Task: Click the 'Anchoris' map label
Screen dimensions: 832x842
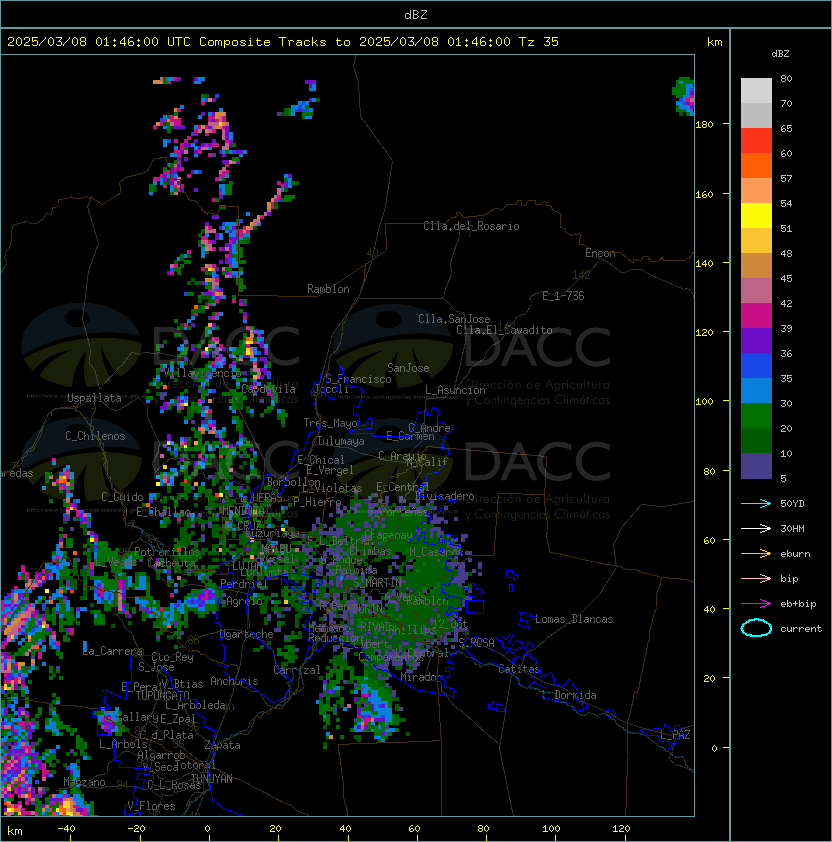Action: tap(234, 681)
